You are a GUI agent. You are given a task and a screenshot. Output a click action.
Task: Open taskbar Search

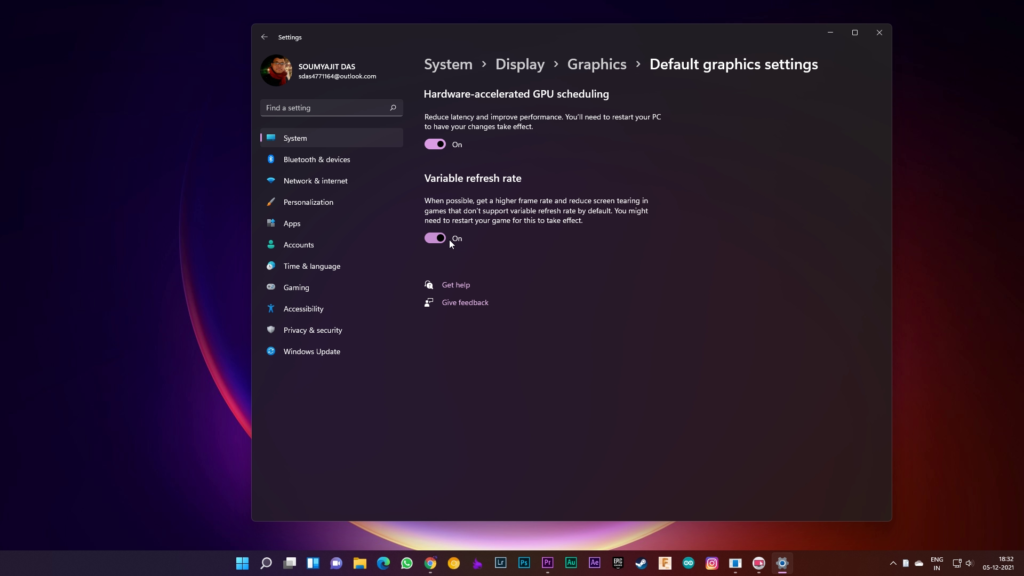(266, 563)
